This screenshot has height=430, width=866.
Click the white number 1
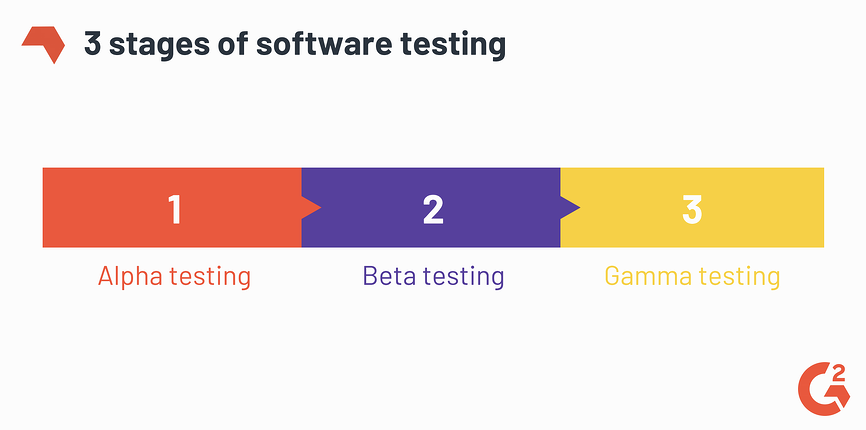174,209
